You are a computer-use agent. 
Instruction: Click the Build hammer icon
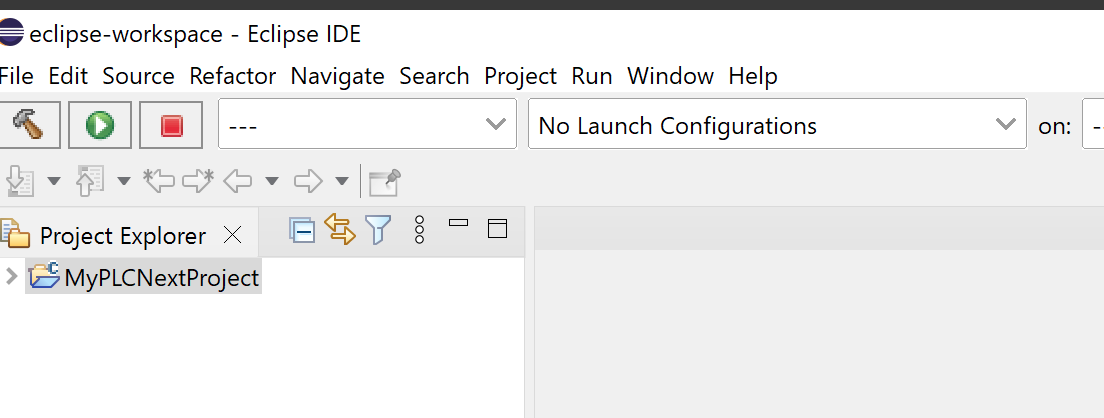30,125
